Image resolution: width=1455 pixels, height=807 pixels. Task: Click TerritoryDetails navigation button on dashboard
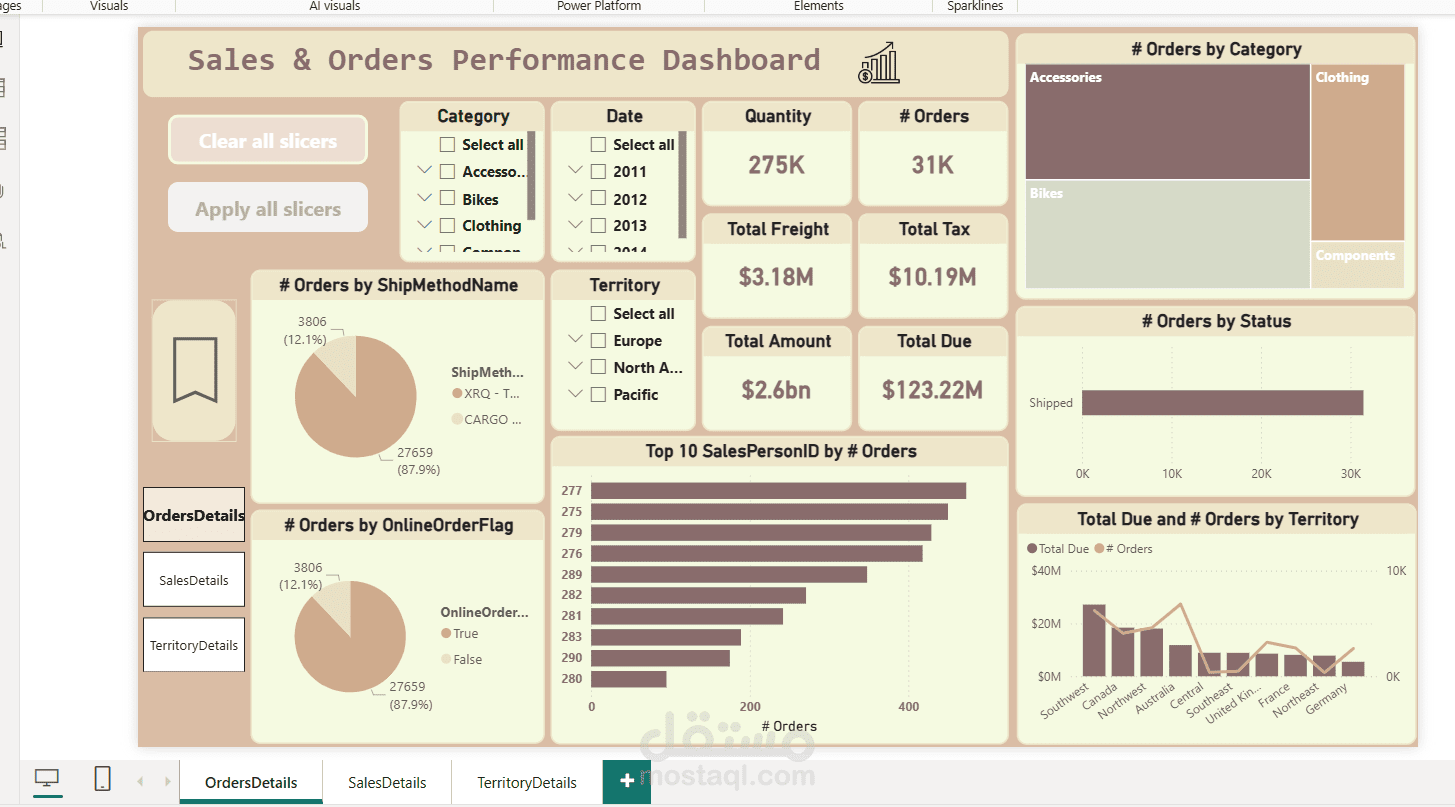click(194, 645)
